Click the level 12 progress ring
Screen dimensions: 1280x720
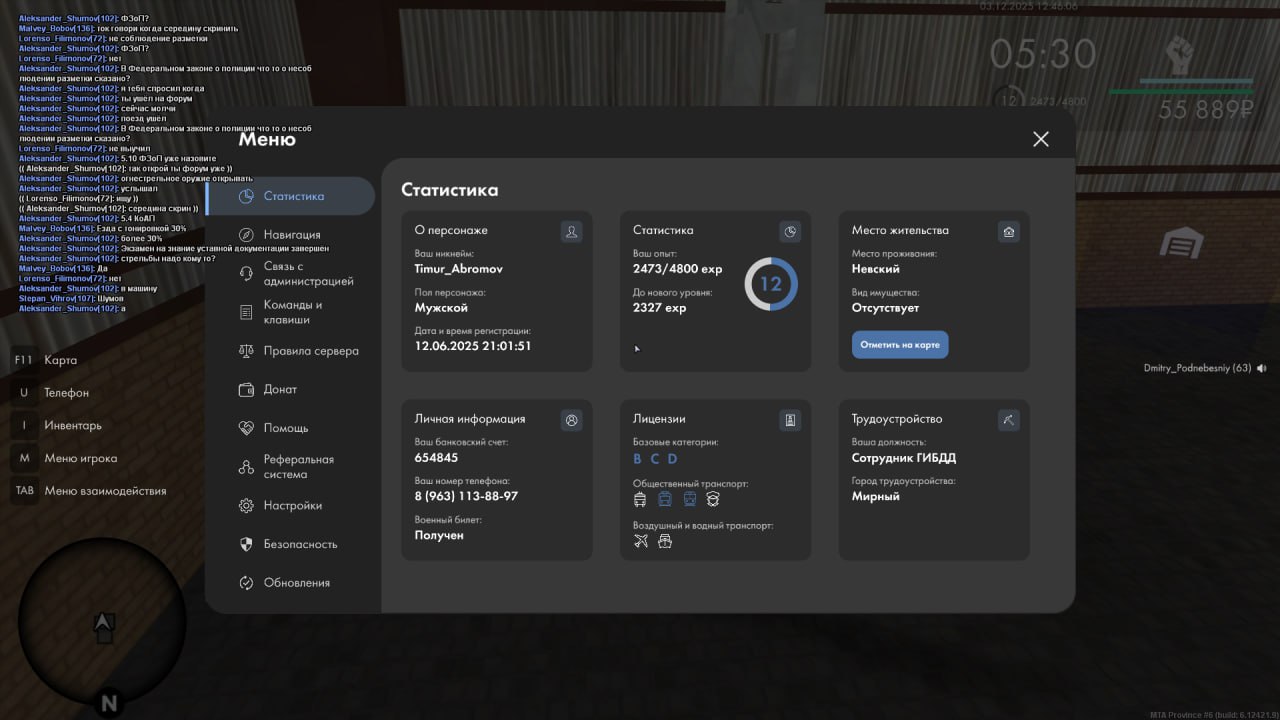click(x=770, y=284)
